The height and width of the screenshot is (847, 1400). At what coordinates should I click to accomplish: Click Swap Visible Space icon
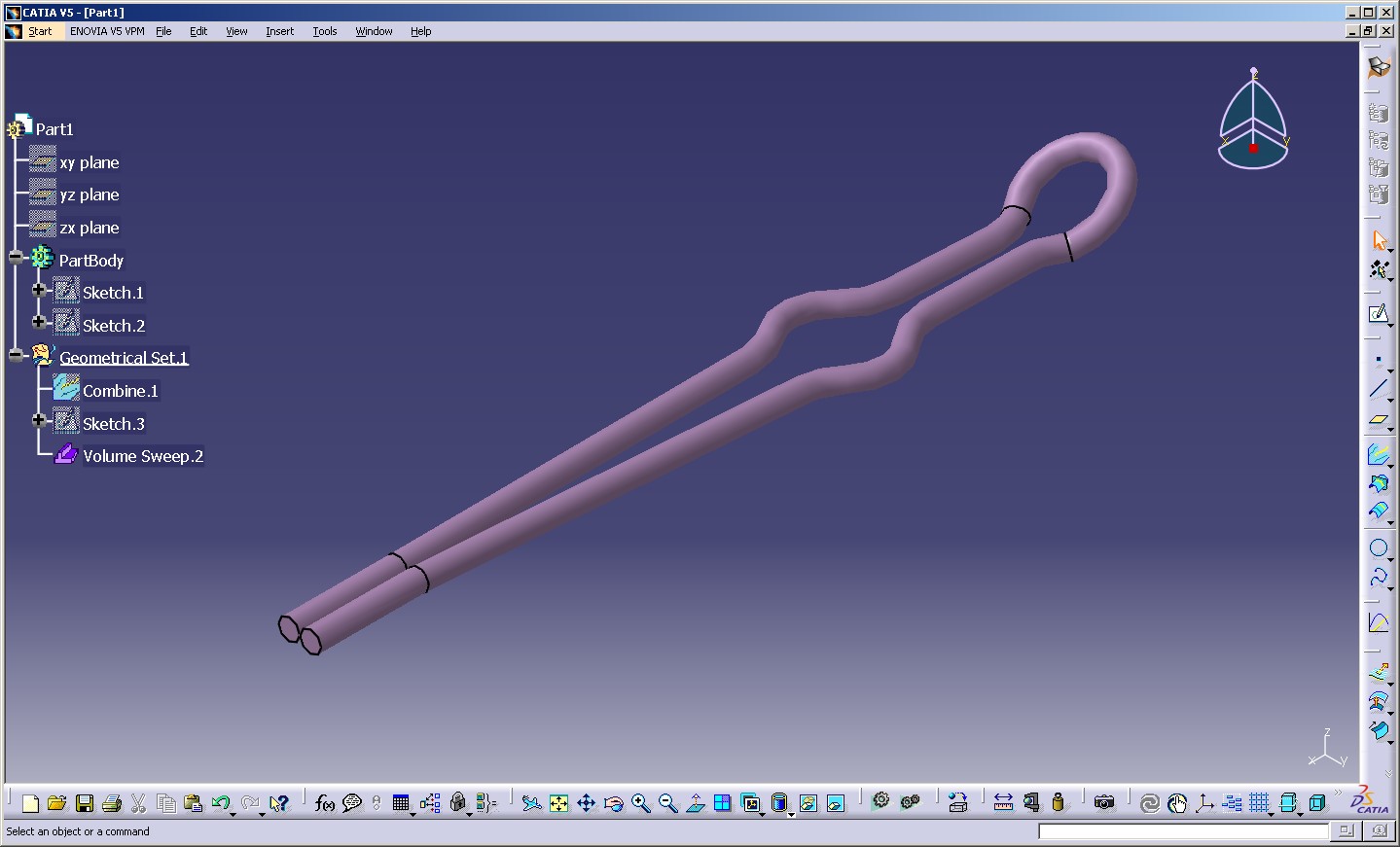835,803
